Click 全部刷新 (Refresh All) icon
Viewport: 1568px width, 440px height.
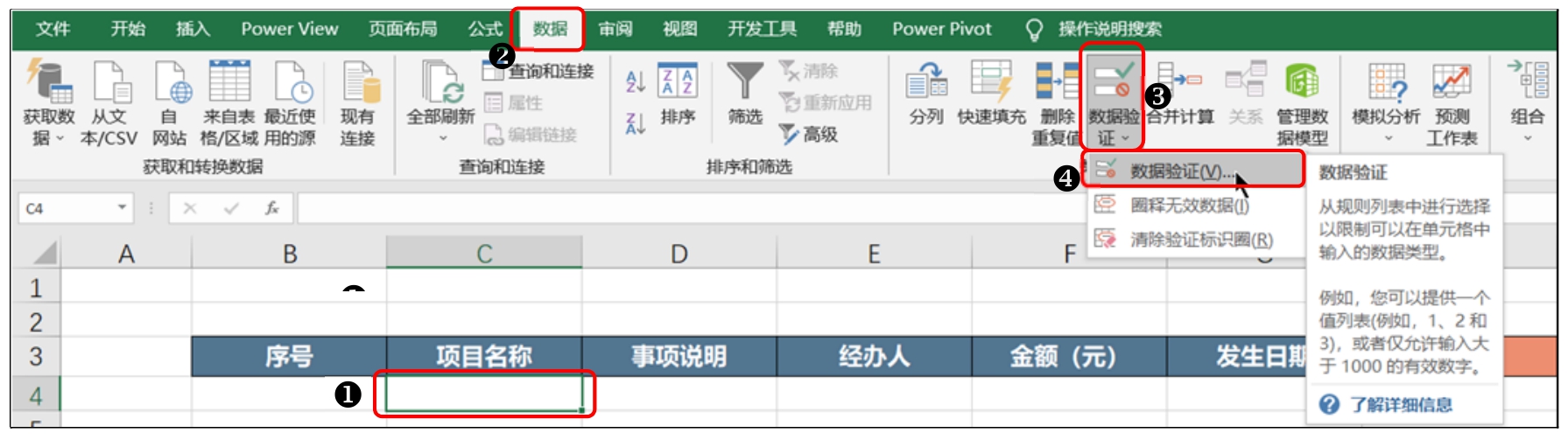pyautogui.click(x=441, y=80)
